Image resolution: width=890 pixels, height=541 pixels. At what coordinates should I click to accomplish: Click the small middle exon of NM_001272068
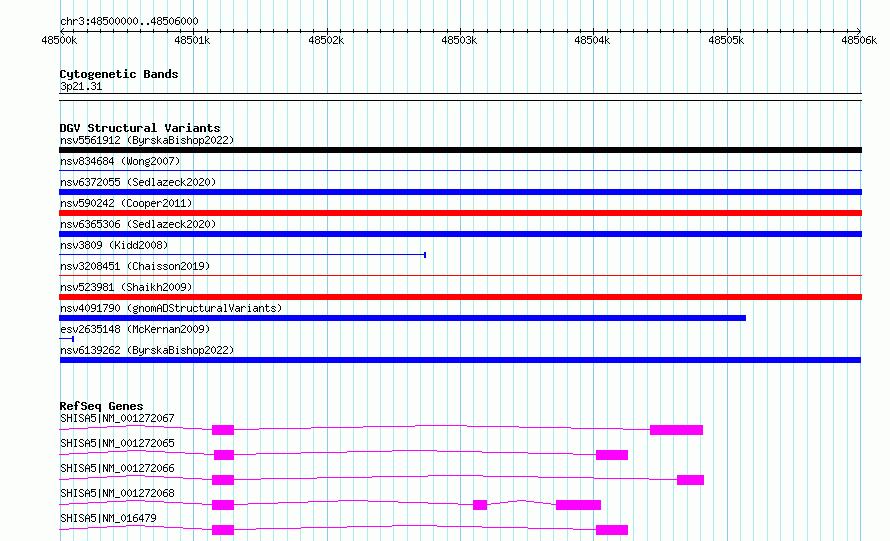point(480,505)
